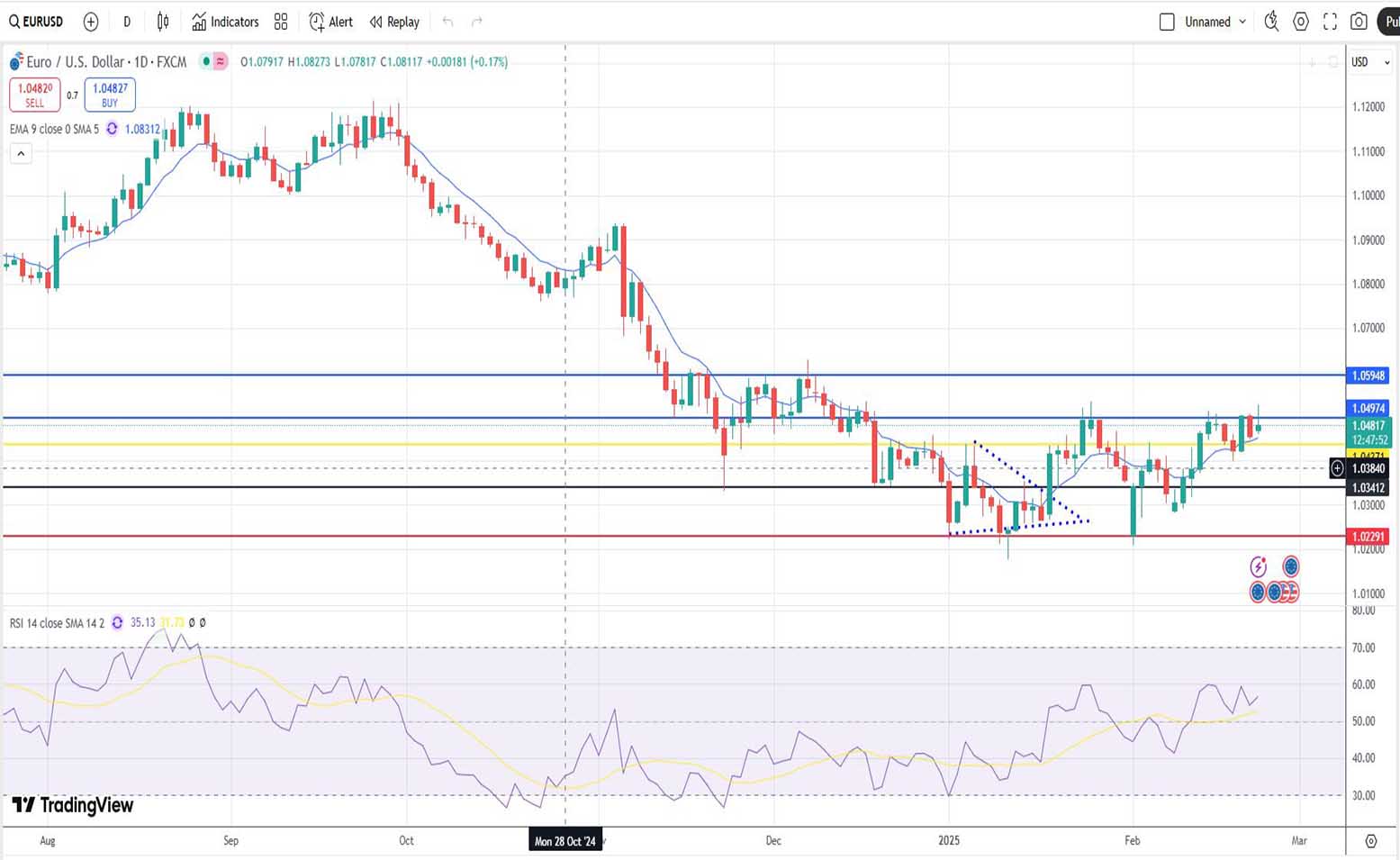
Task: Click the redo arrow icon
Action: click(x=477, y=22)
